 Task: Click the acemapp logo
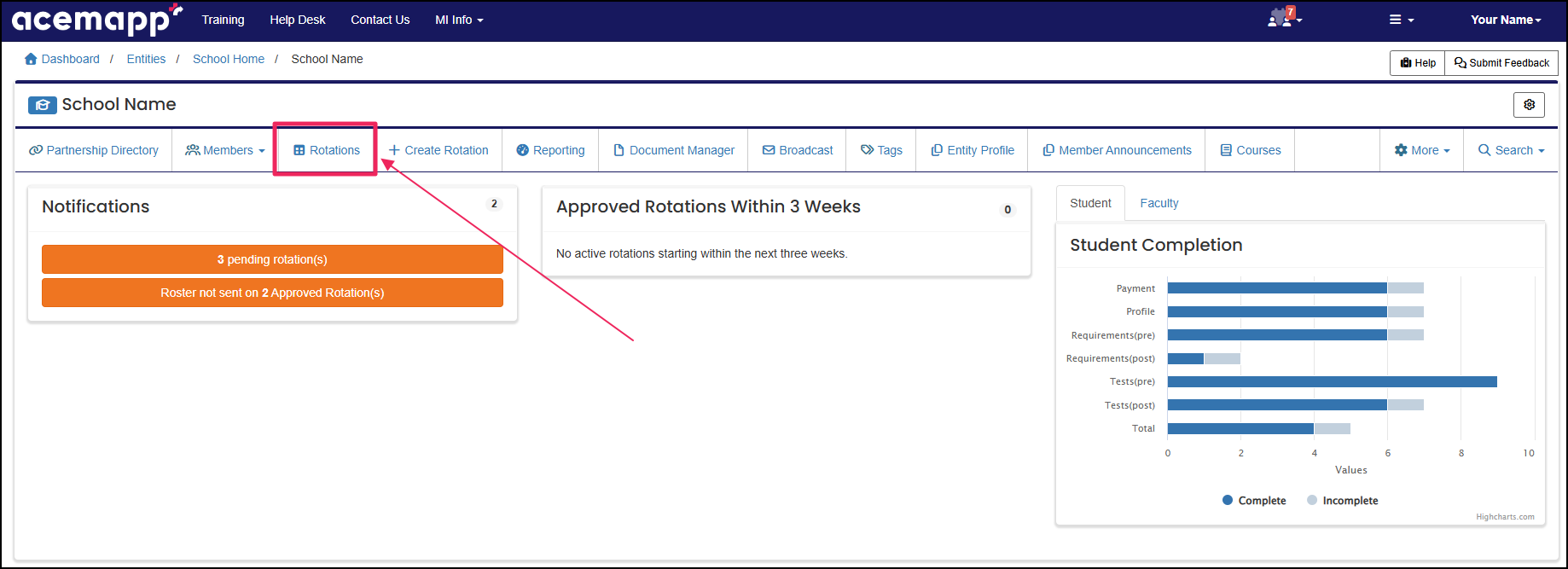[x=97, y=20]
